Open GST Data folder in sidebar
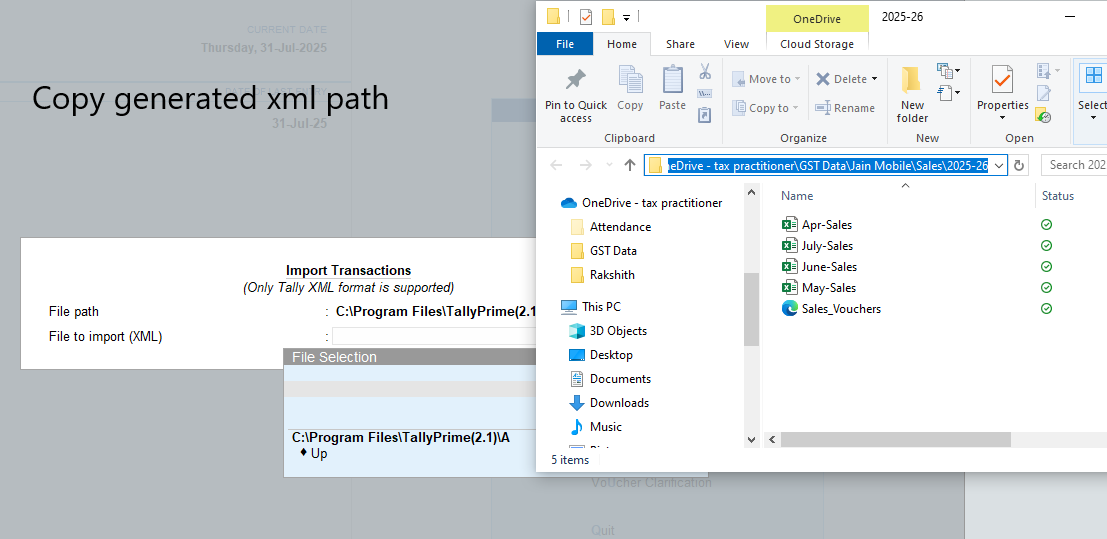This screenshot has height=539, width=1107. [604, 251]
